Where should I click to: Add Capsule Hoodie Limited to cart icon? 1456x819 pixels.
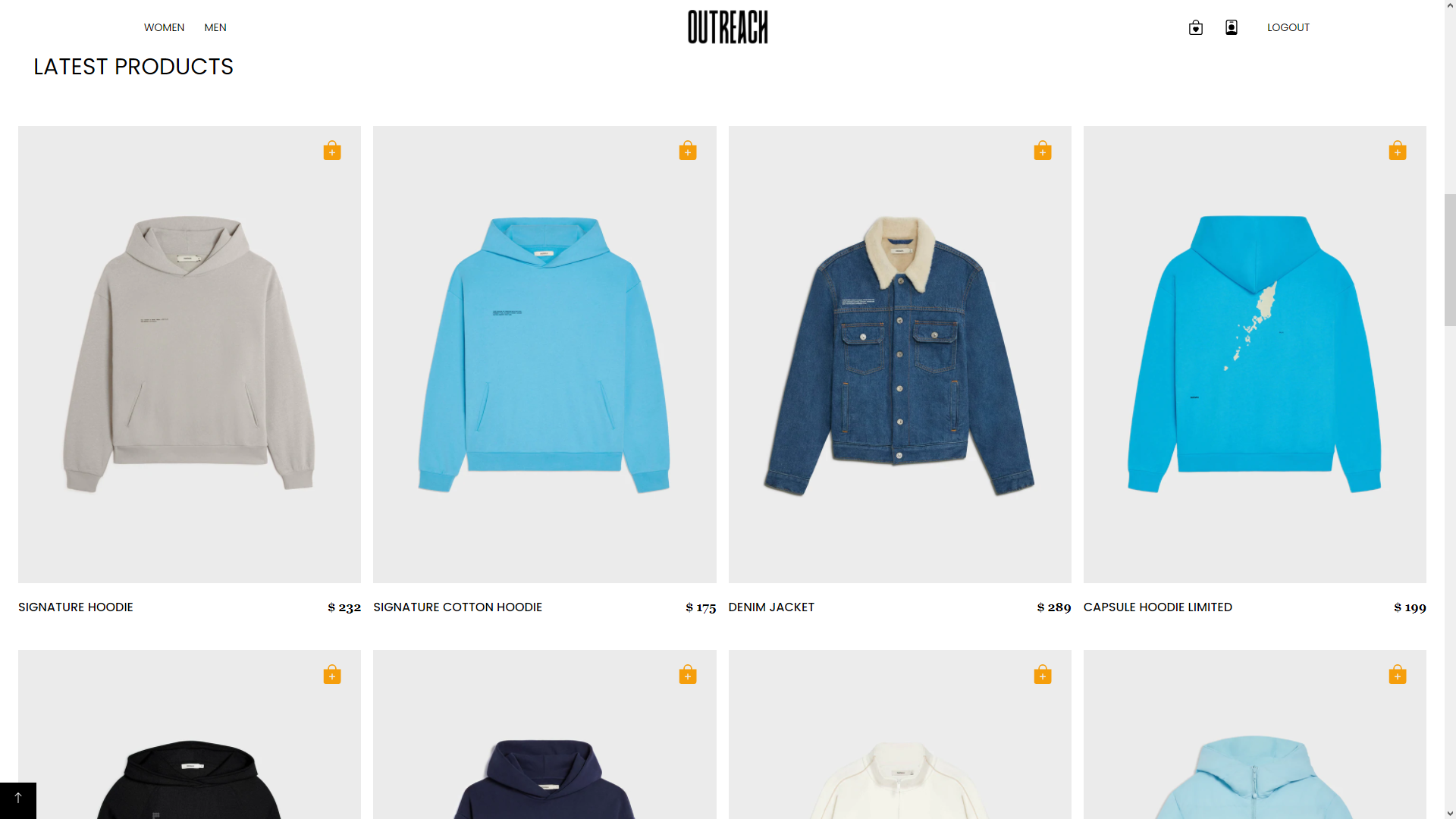tap(1398, 150)
